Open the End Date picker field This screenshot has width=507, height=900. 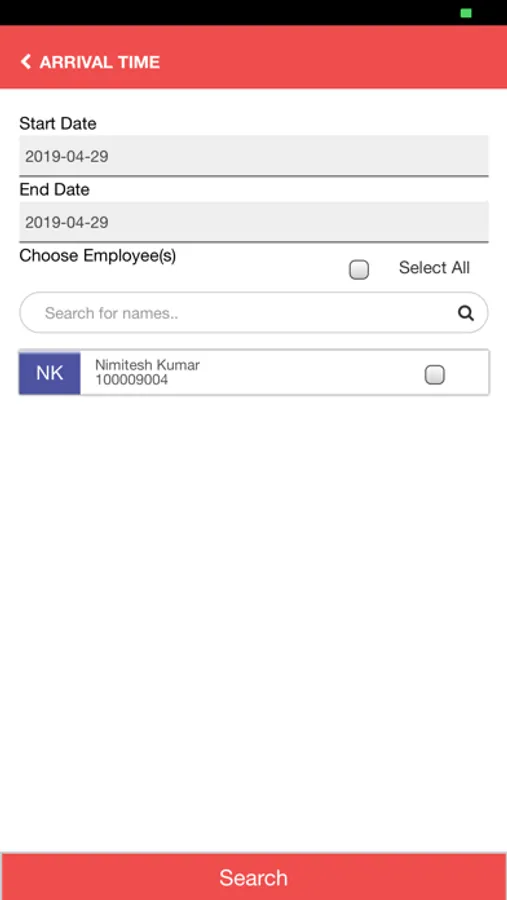tap(254, 222)
